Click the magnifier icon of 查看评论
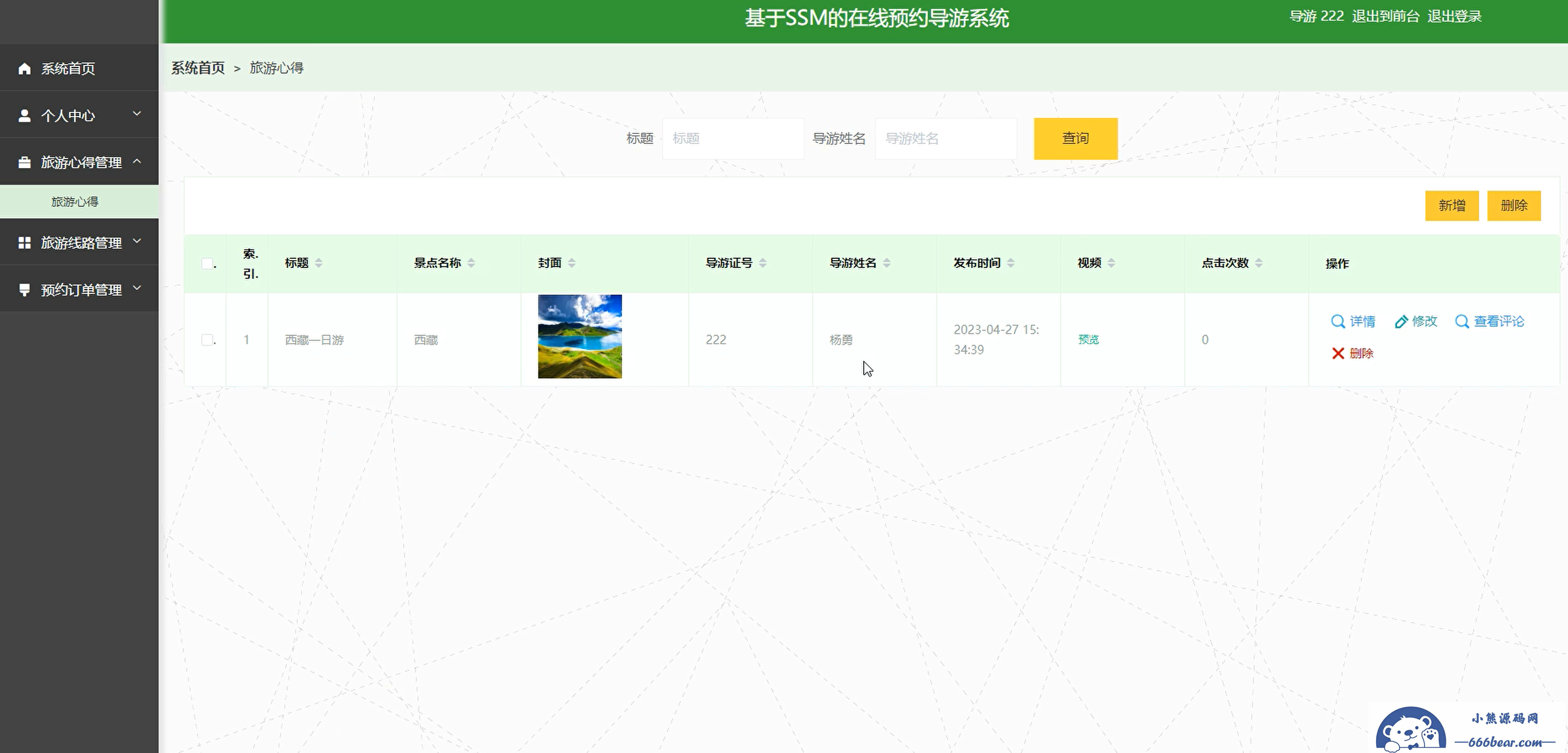 point(1461,322)
